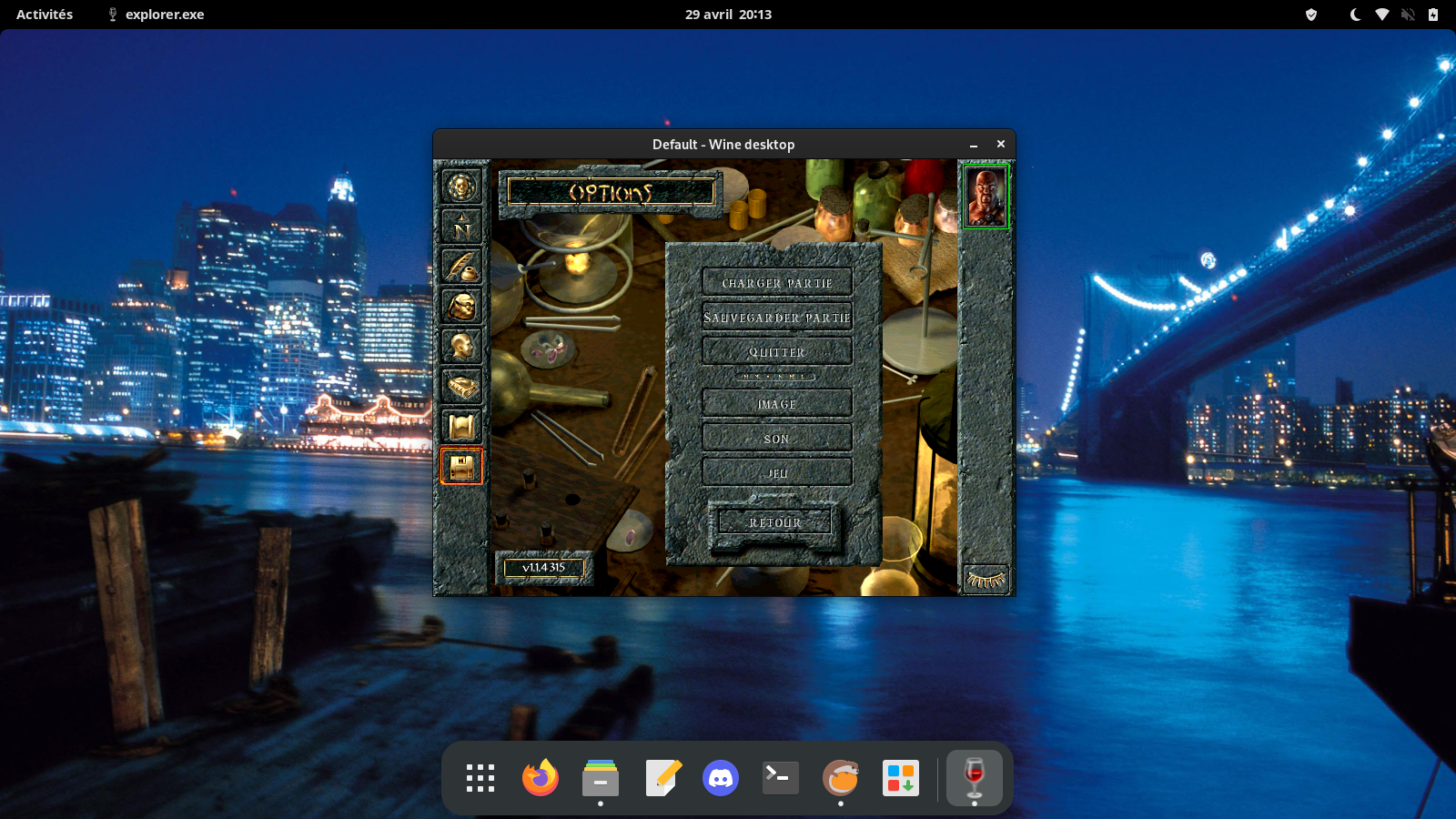Close the Wine desktop window
Screen dimensions: 1456x819
(1001, 144)
